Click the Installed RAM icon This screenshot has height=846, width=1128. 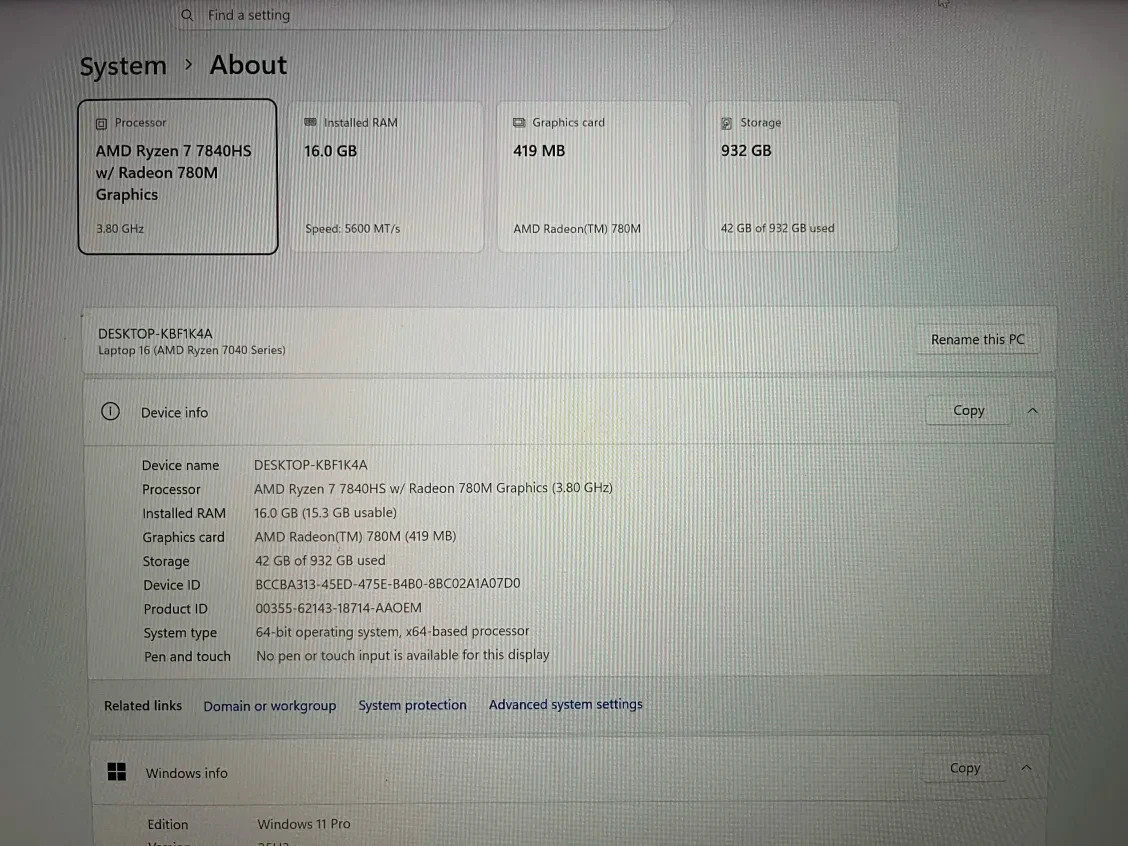[310, 122]
